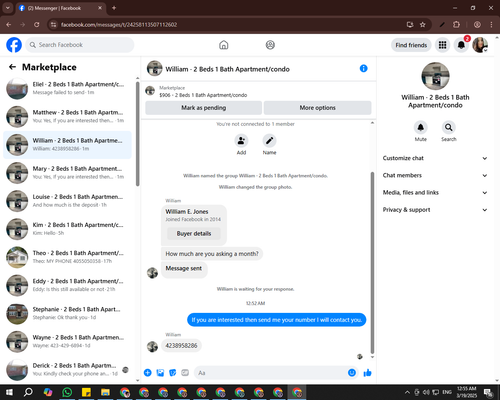500x400 pixels.
Task: Open Matthew - 2 Beds 1 Bath conversation
Action: (x=67, y=116)
